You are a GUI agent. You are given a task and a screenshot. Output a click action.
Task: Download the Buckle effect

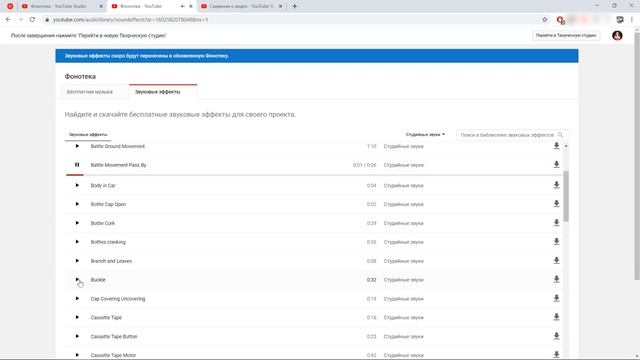coord(556,280)
